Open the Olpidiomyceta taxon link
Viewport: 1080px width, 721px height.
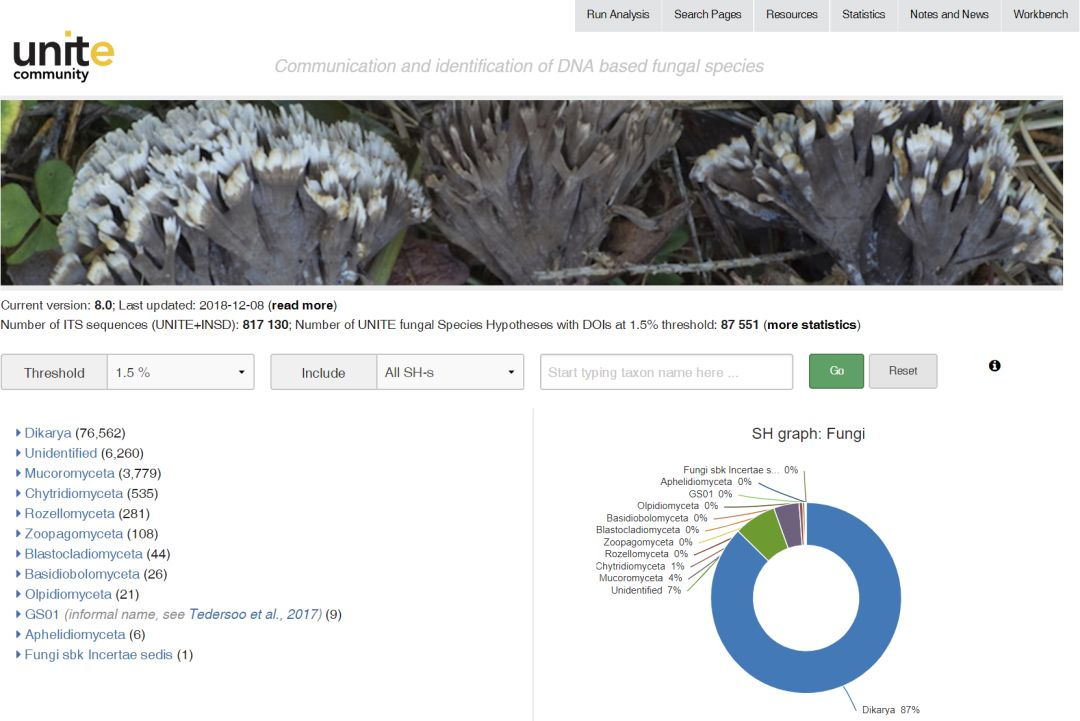pos(68,594)
